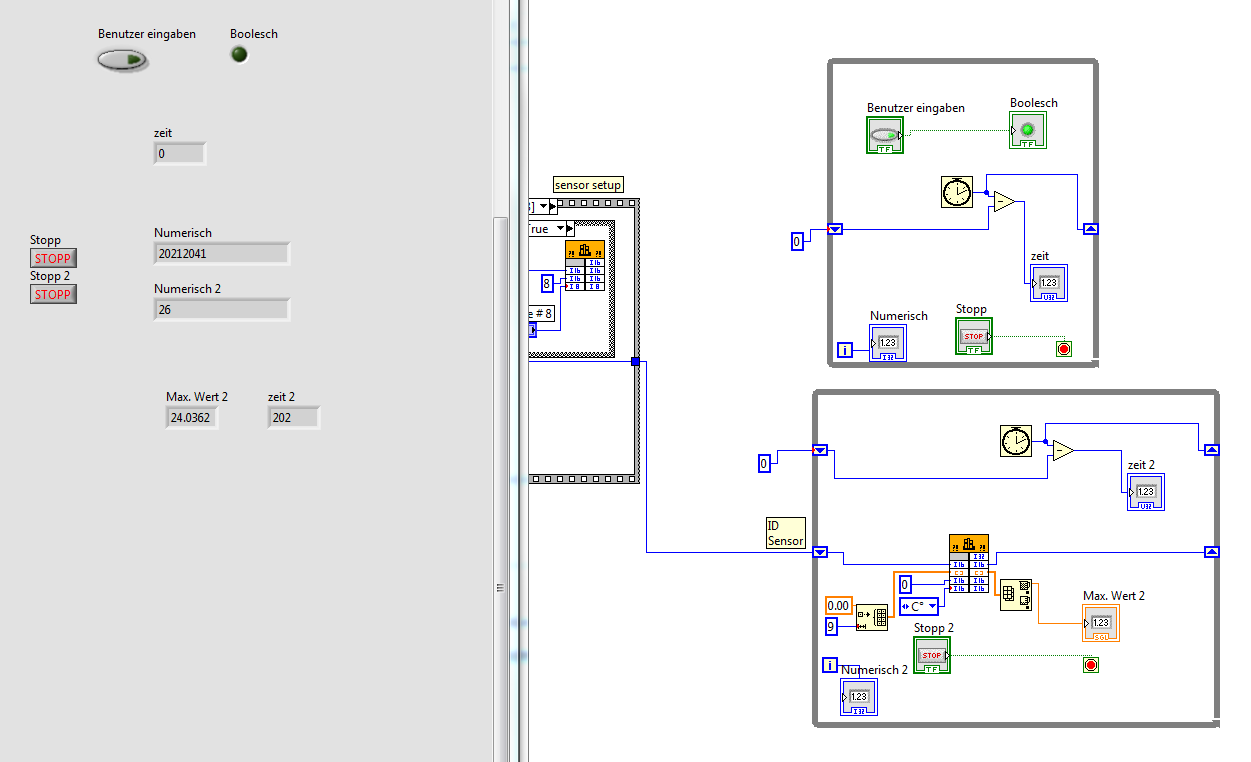The image size is (1251, 762).
Task: Click the upper-right shift register of lower loop
Action: coord(1212,451)
